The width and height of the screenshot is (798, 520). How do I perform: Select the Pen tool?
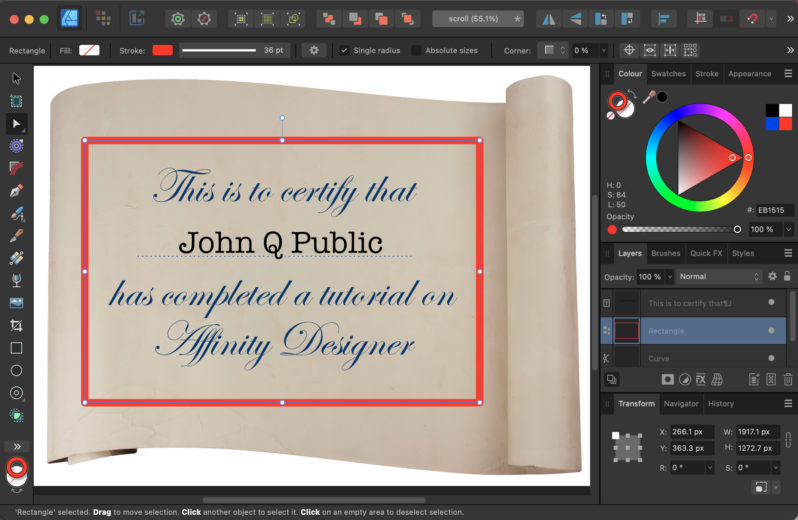(x=16, y=191)
